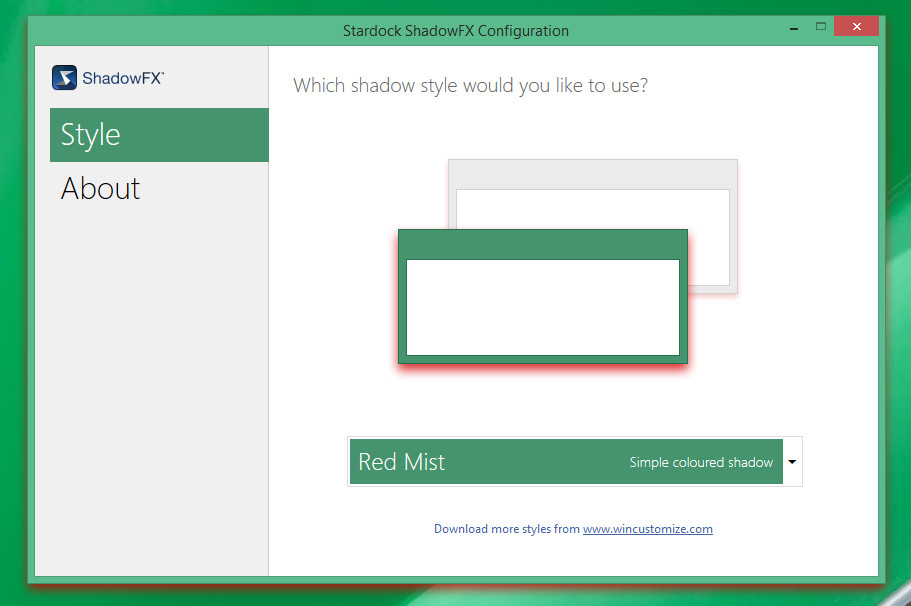Screen dimensions: 911x606
Task: Expand the shadow style dropdown arrow
Action: [x=792, y=462]
